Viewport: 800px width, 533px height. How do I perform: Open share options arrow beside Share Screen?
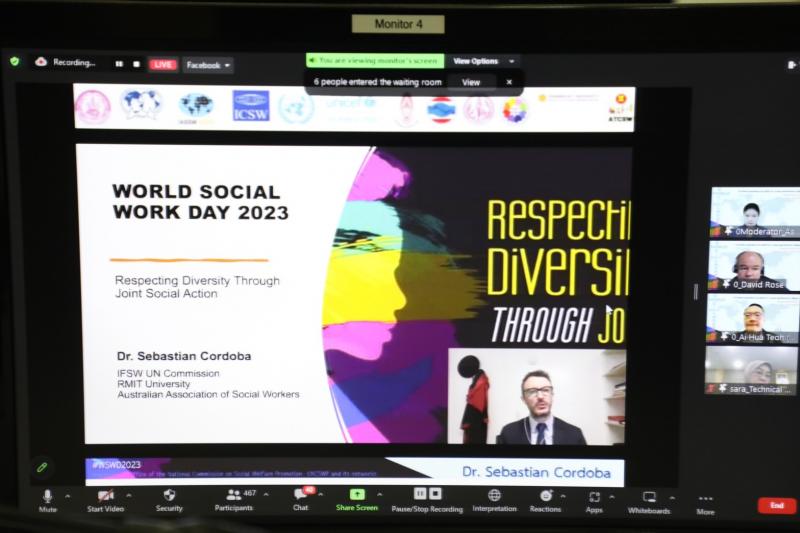(380, 494)
